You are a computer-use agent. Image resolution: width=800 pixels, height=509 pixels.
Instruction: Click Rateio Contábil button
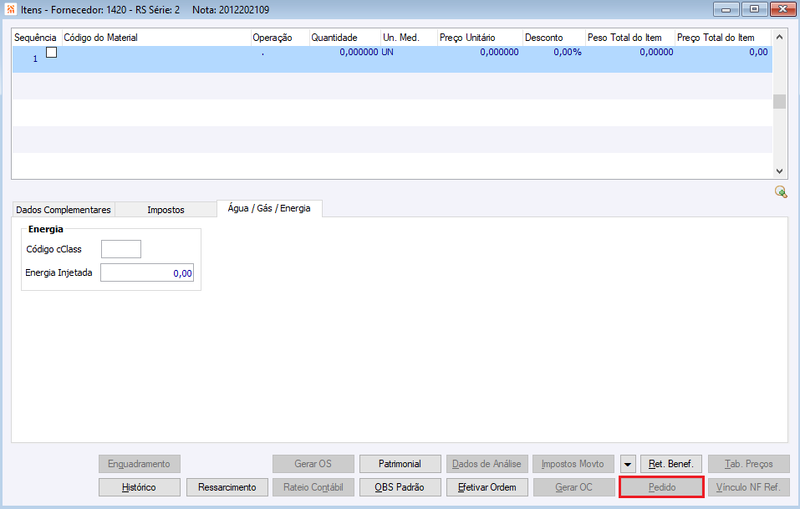coord(313,488)
